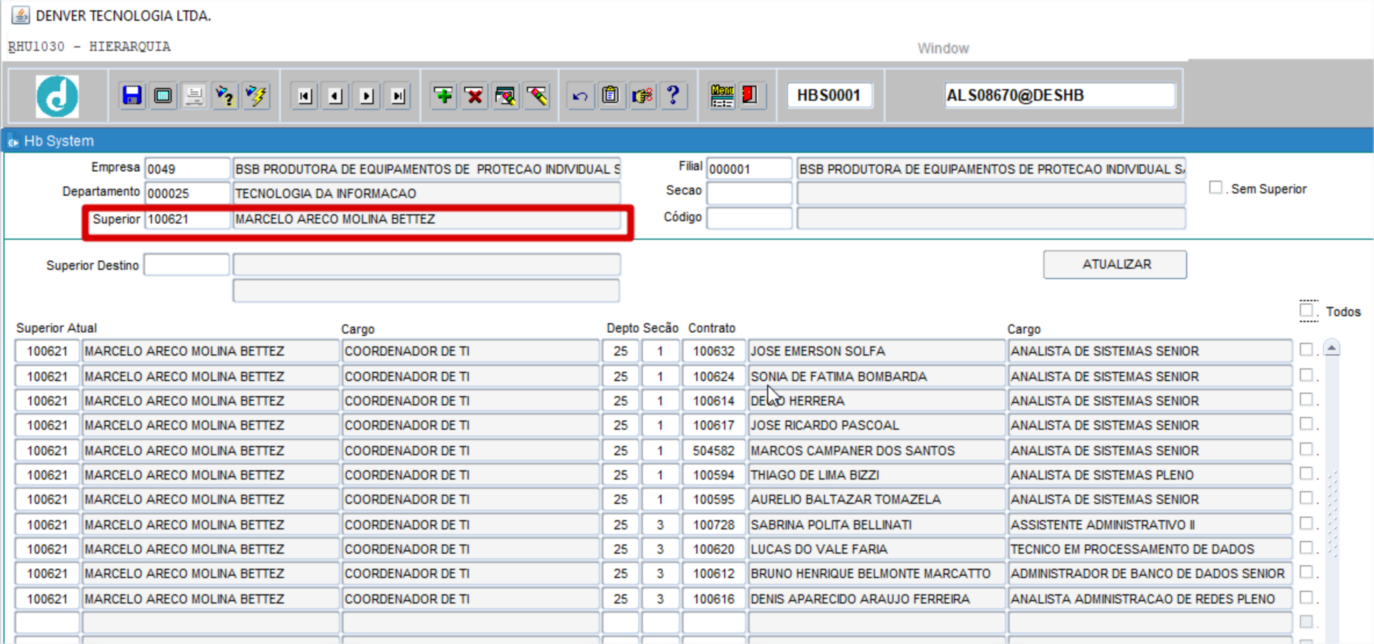Click the clipboard toolbar icon
Screen dimensions: 1374x644
pyautogui.click(x=611, y=96)
